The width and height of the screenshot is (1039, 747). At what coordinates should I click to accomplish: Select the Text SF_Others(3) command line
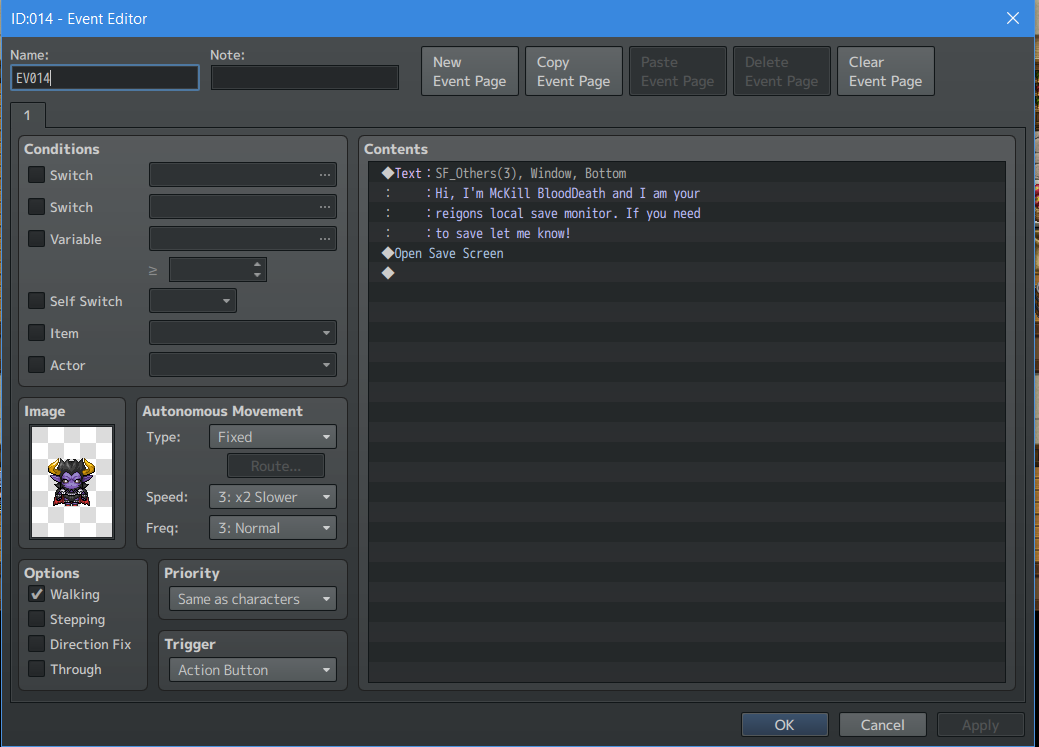pyautogui.click(x=686, y=173)
